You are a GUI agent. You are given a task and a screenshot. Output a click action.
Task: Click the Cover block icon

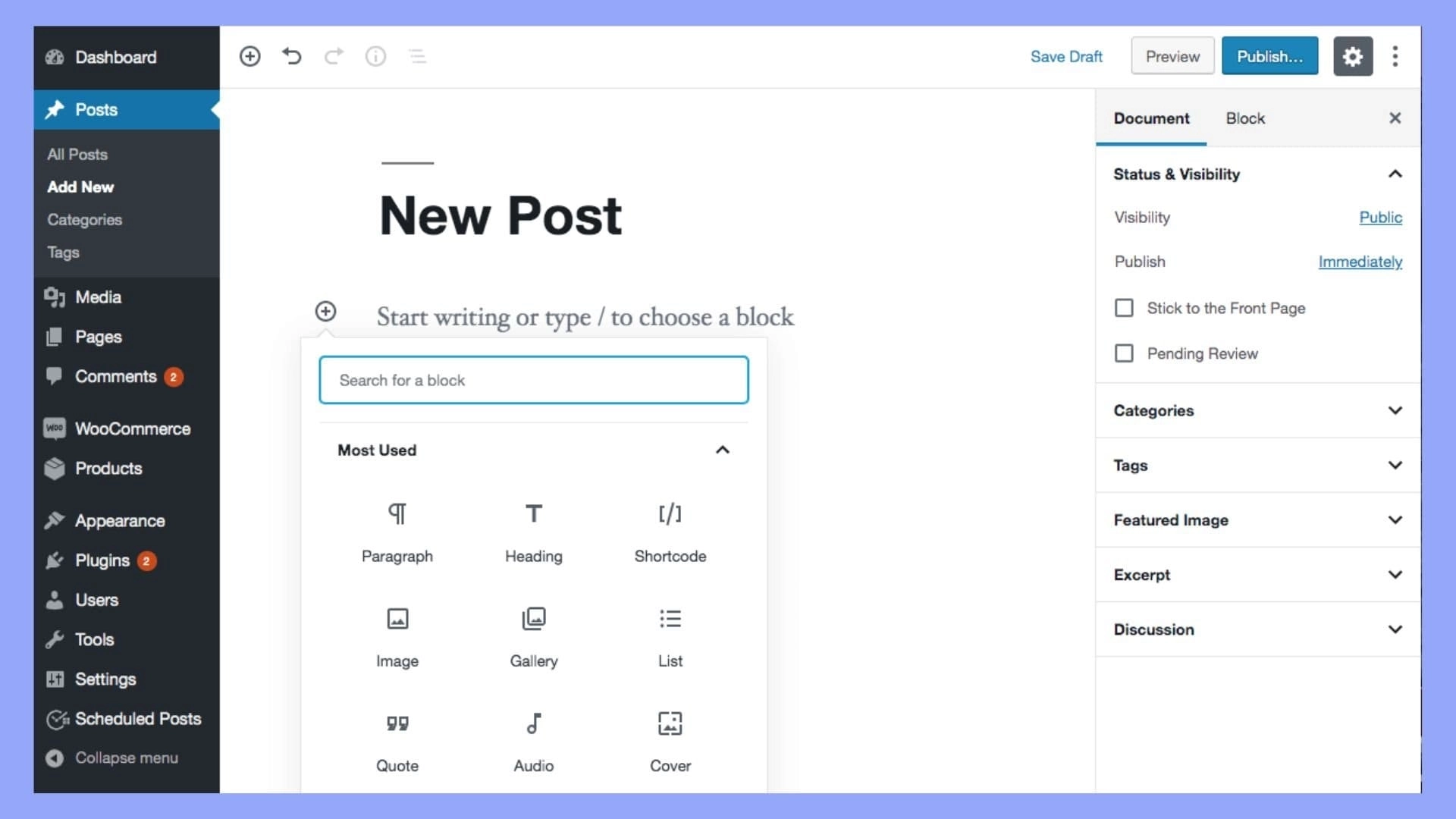[x=670, y=724]
